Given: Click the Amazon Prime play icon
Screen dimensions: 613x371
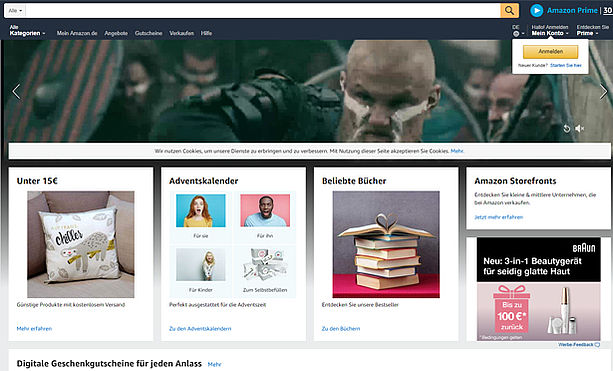Looking at the screenshot, I should tap(537, 11).
